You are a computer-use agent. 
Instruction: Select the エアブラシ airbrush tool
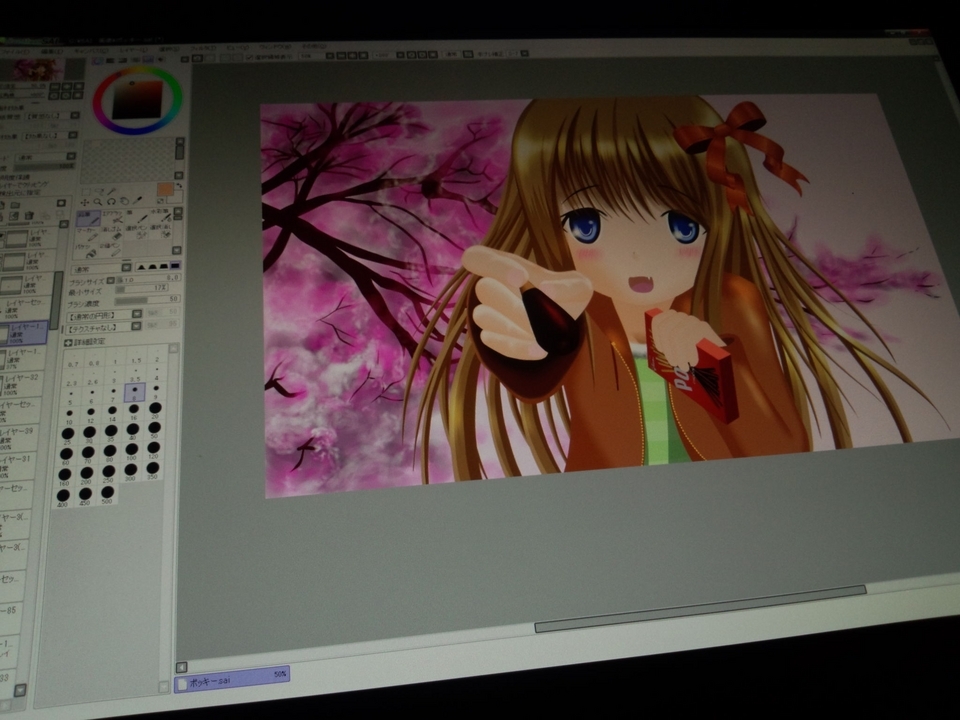click(x=113, y=217)
